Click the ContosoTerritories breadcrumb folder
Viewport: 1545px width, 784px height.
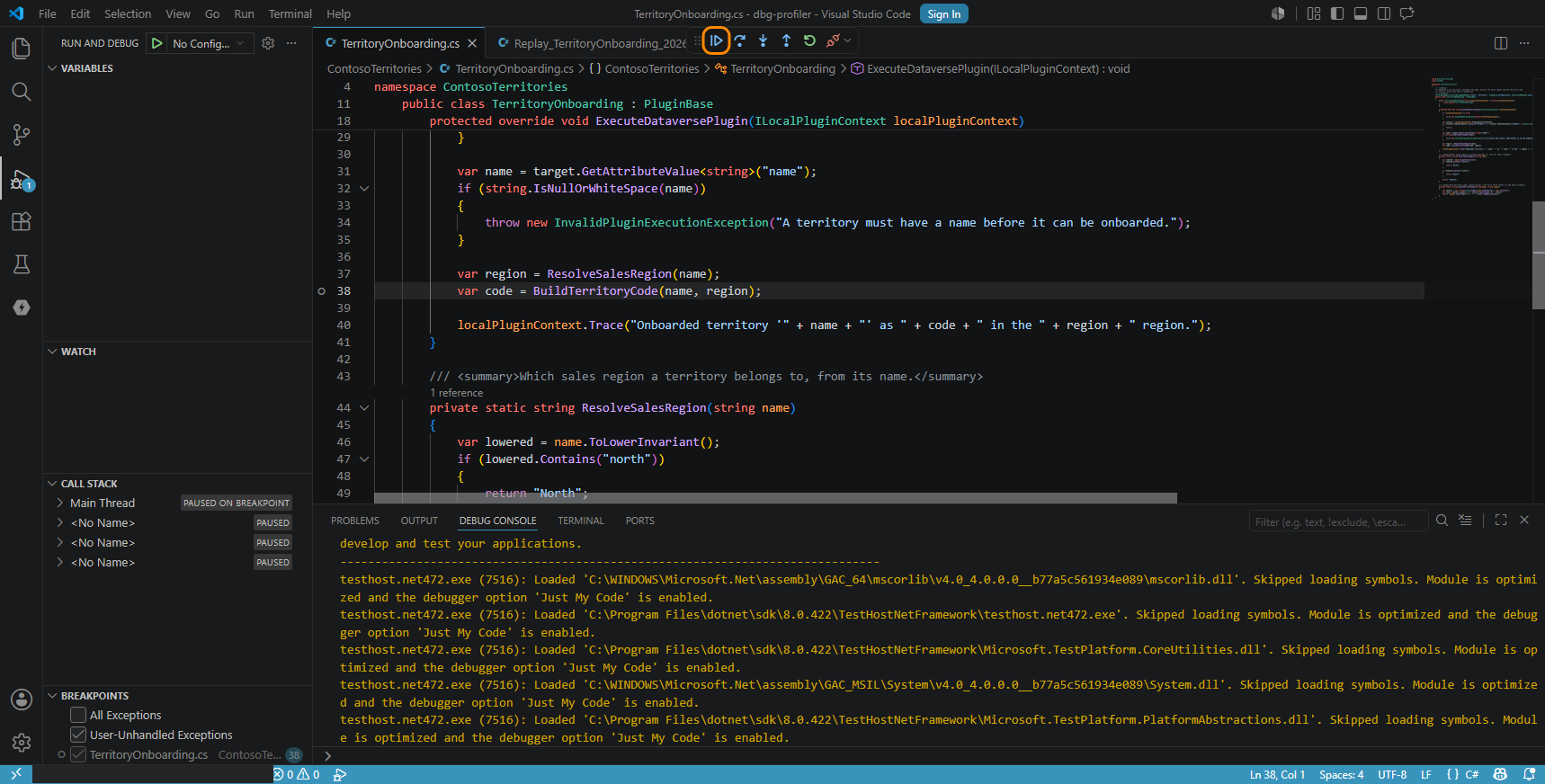[x=374, y=68]
